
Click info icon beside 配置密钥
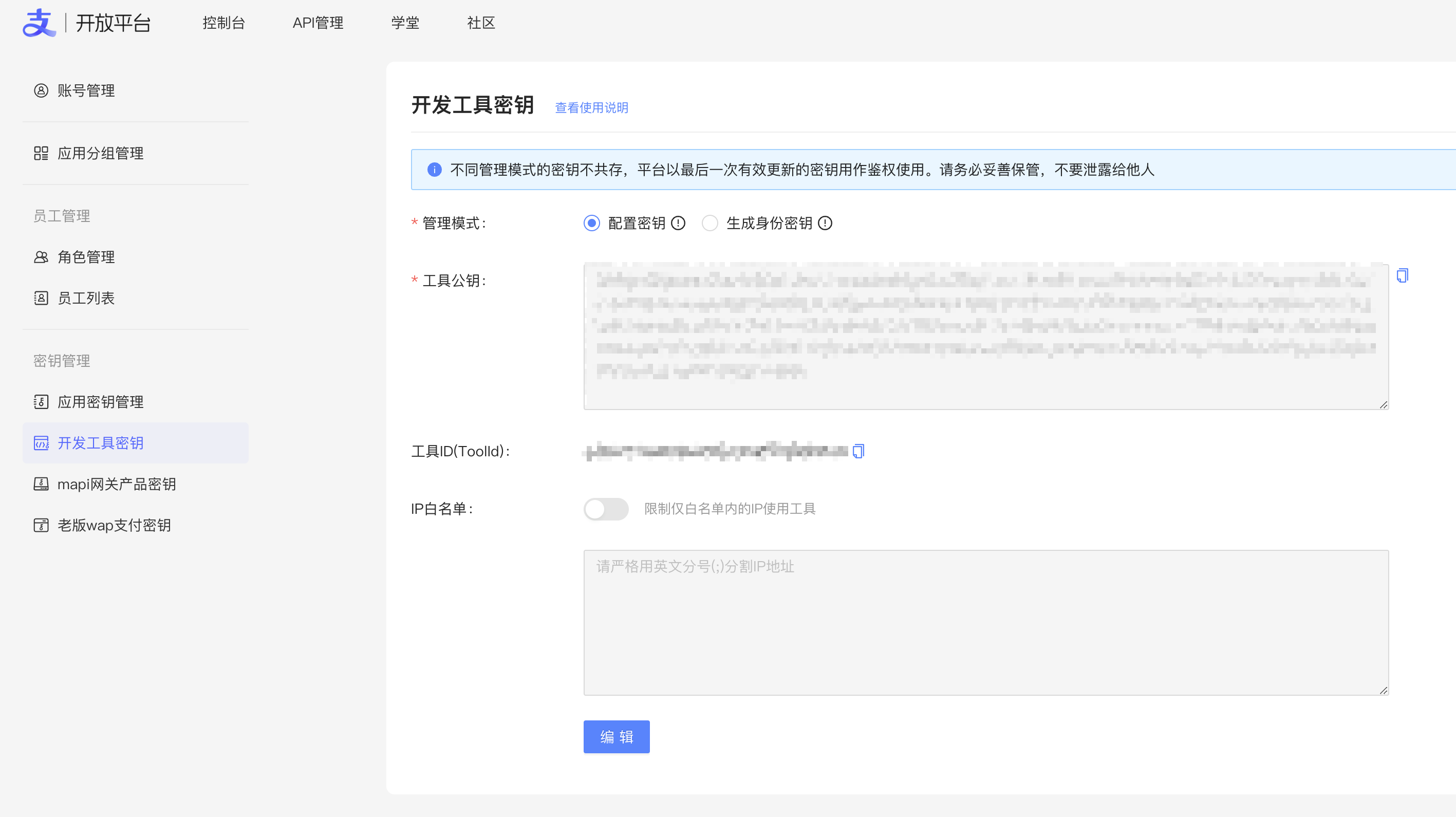pyautogui.click(x=678, y=224)
